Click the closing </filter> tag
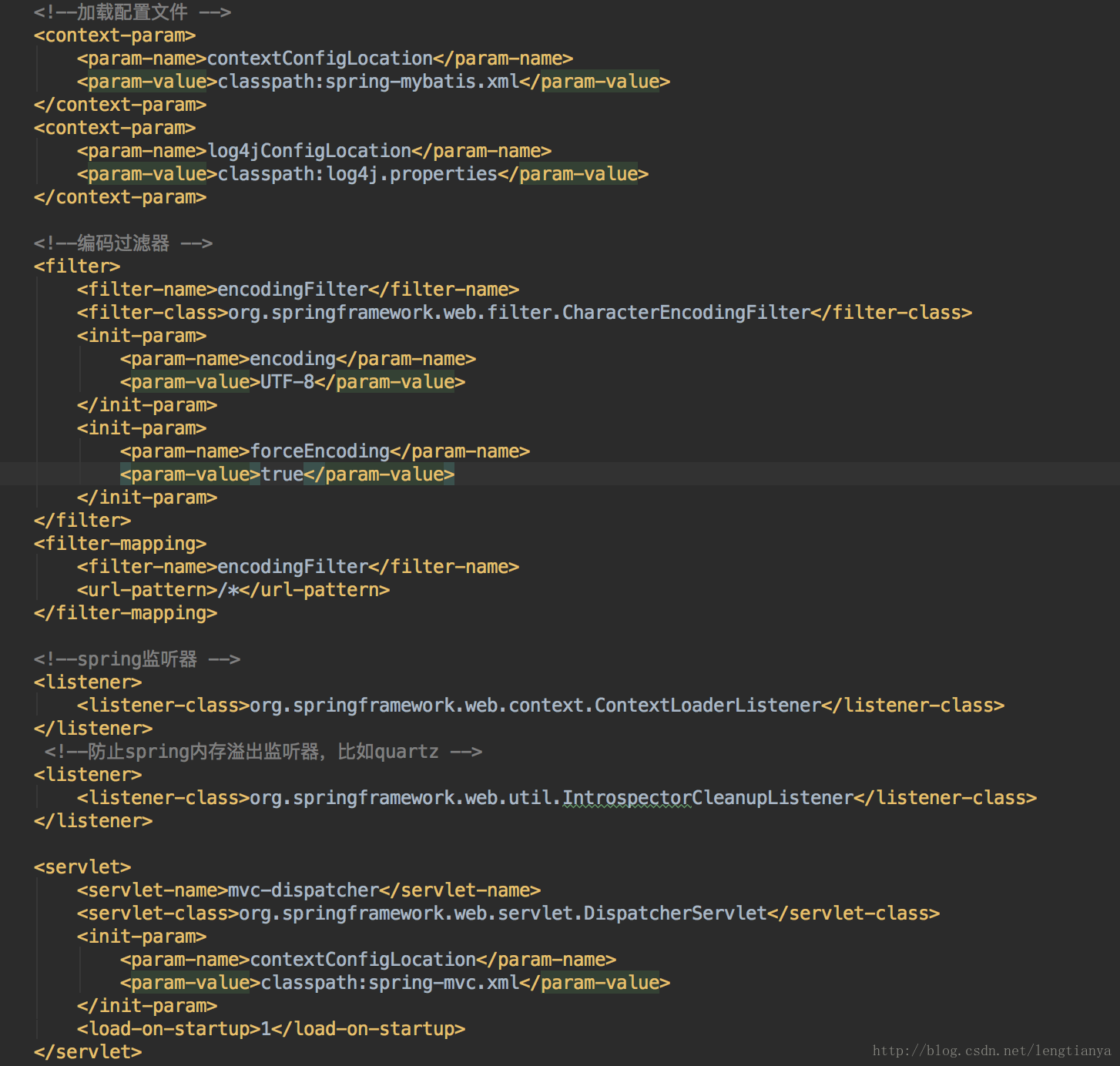Screen dimensions: 1120x1066 82,521
